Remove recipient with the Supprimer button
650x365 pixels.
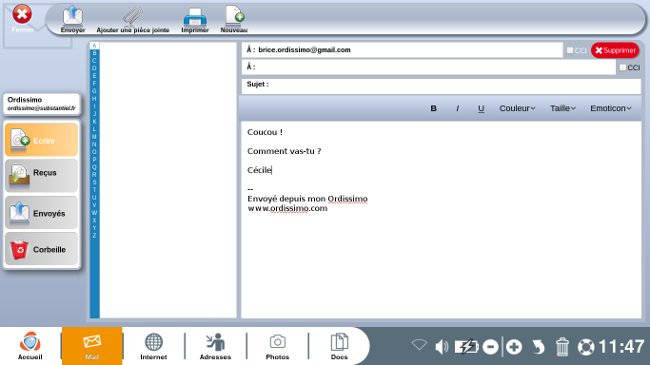(x=615, y=50)
